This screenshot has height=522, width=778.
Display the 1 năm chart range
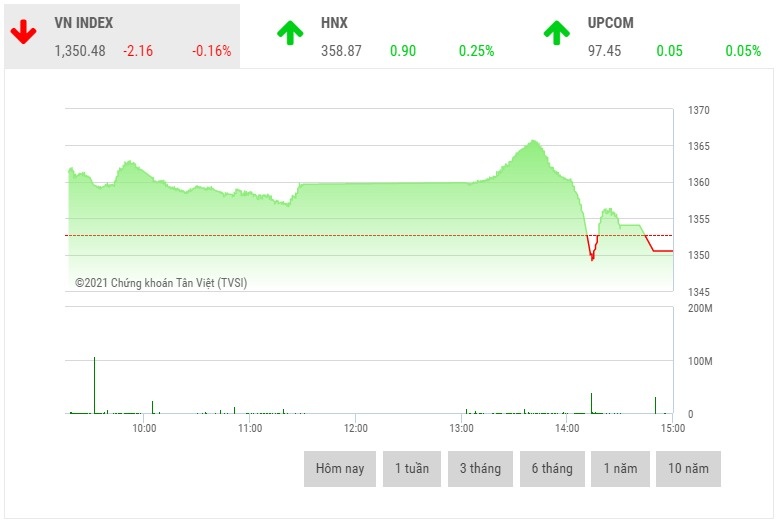[x=620, y=468]
